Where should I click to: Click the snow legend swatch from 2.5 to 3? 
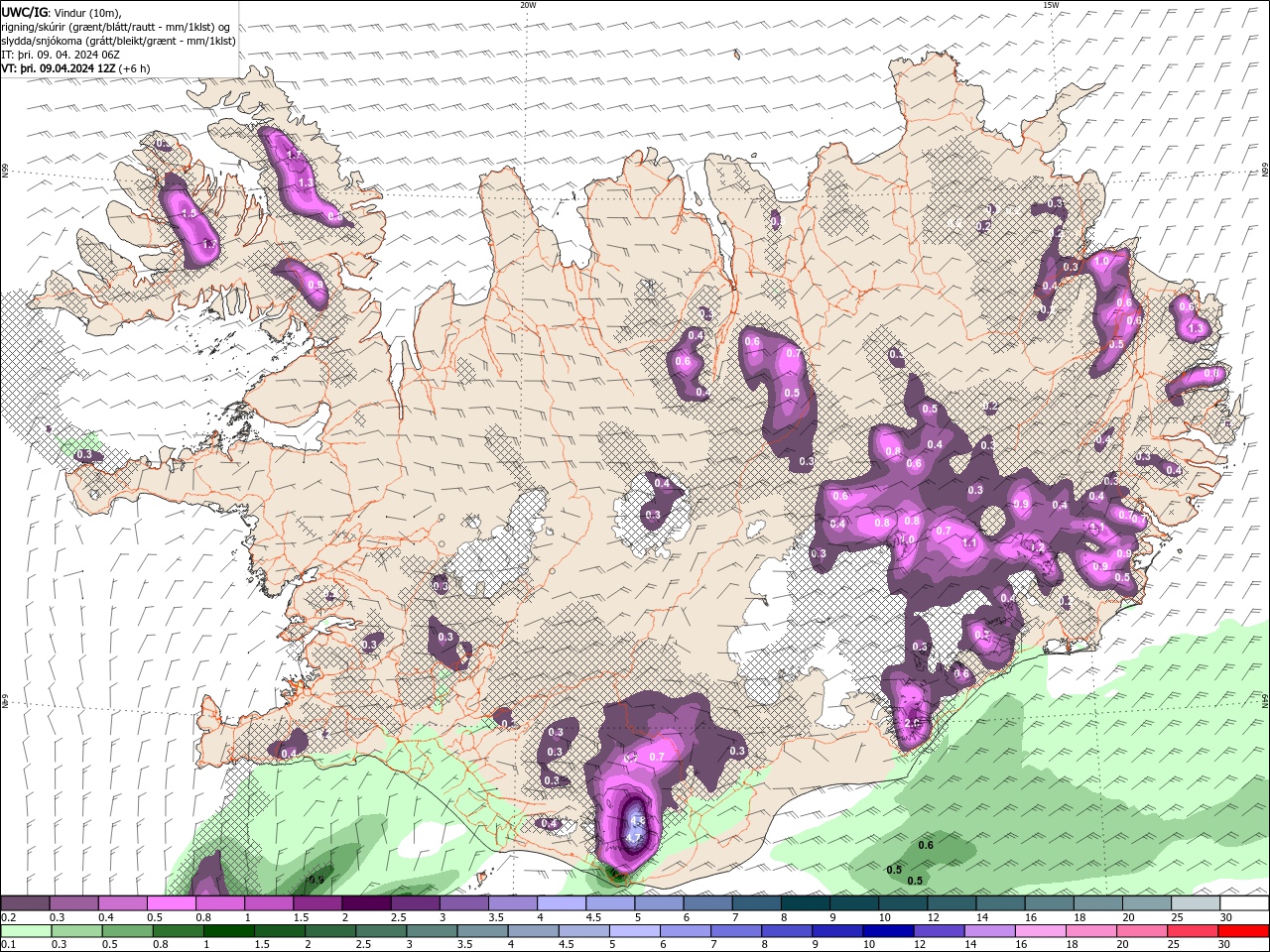[x=415, y=902]
